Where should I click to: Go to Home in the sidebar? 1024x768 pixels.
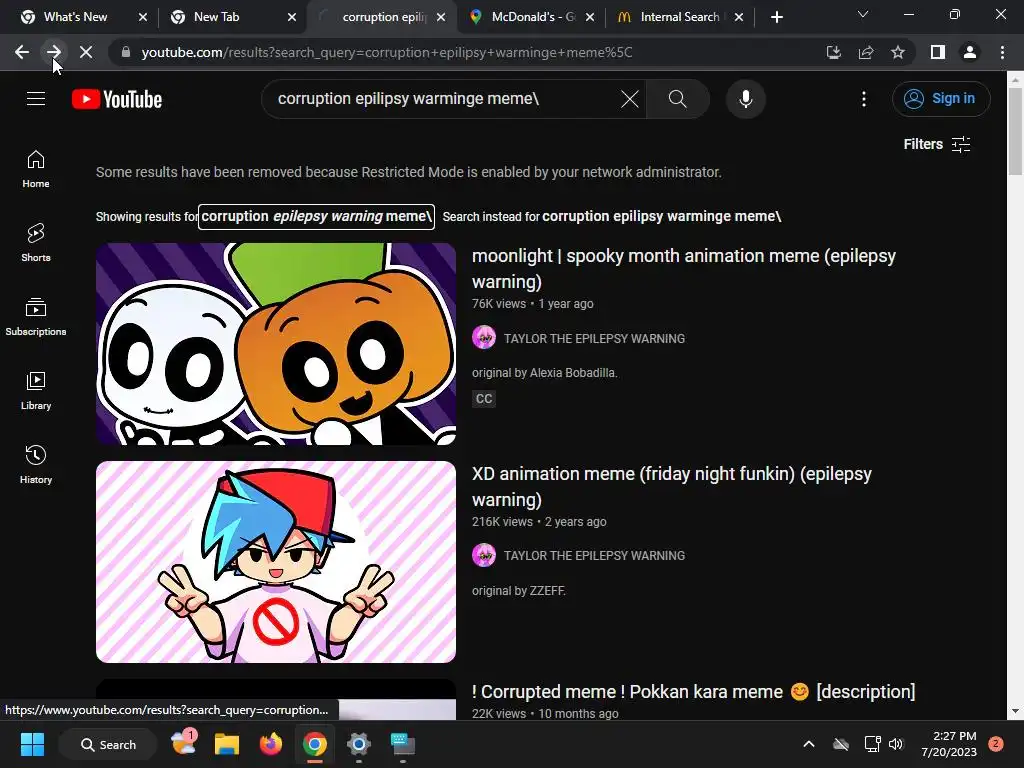(36, 169)
